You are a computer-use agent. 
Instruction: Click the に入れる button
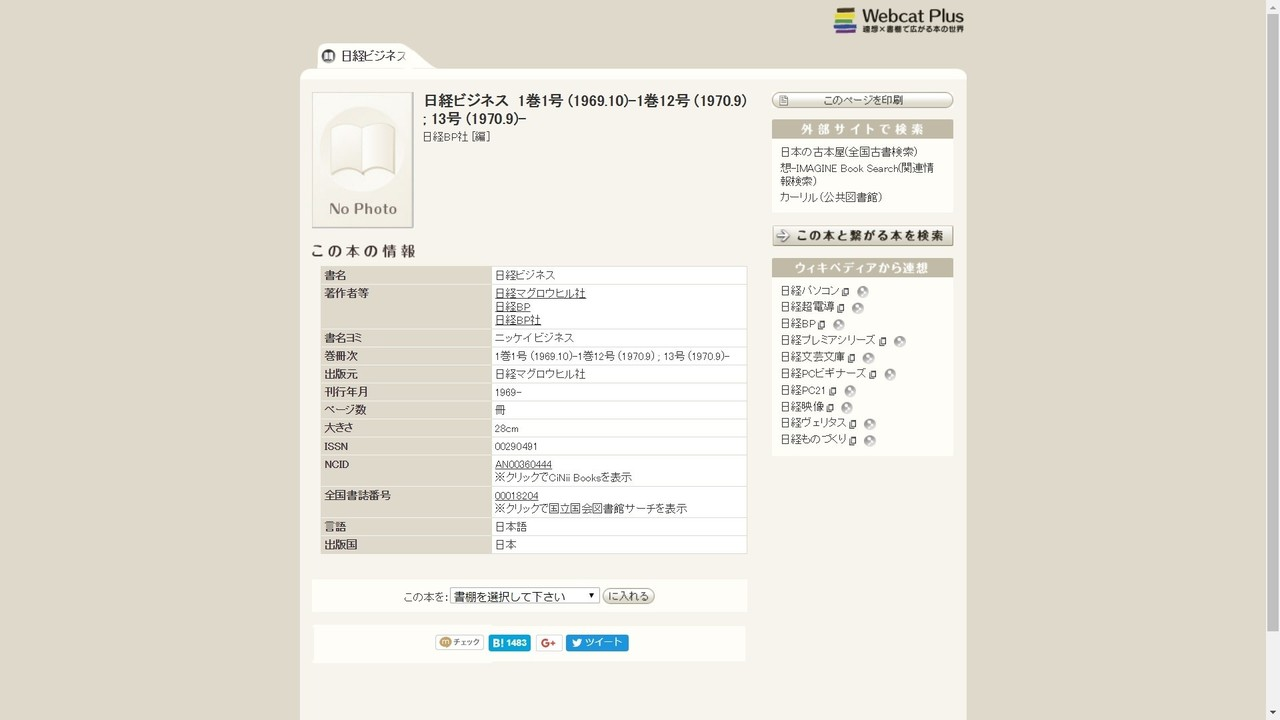[628, 596]
